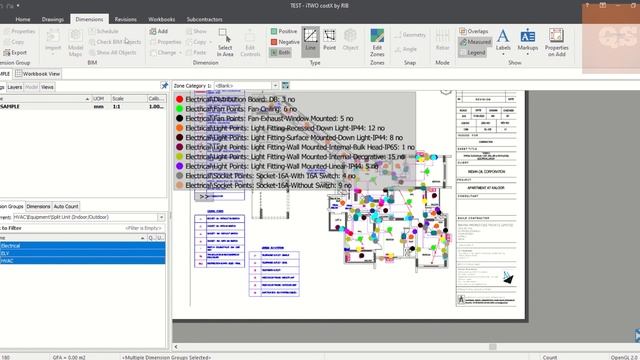The image size is (640, 360).
Task: Switch to the Layers tab
Action: (15, 87)
